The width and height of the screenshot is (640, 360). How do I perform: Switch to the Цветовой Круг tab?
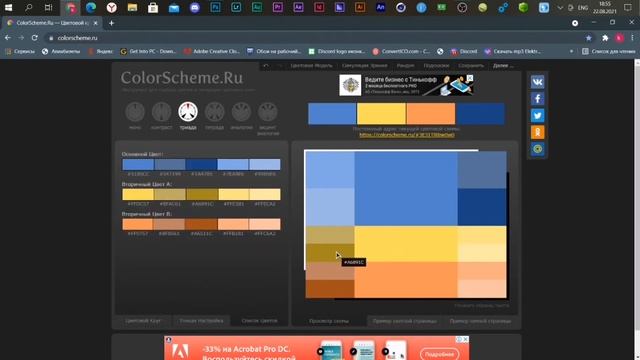click(143, 321)
